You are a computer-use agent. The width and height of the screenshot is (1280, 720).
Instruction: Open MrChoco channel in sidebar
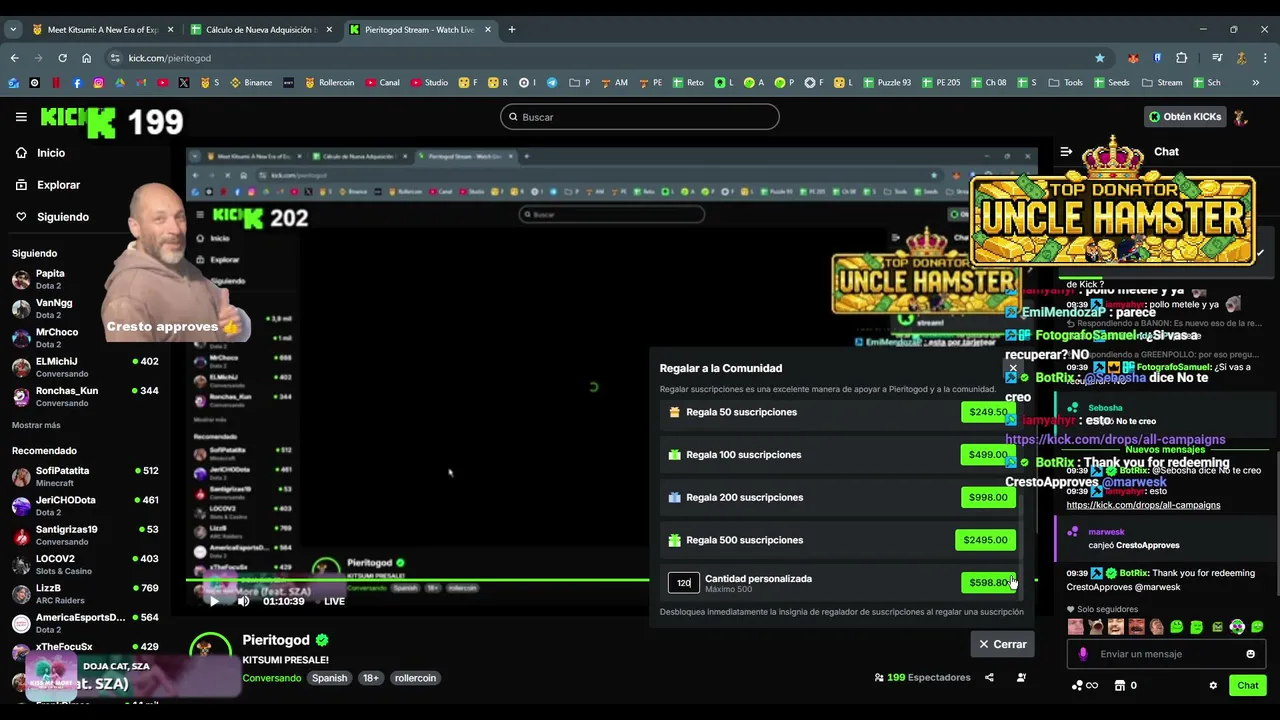point(85,338)
